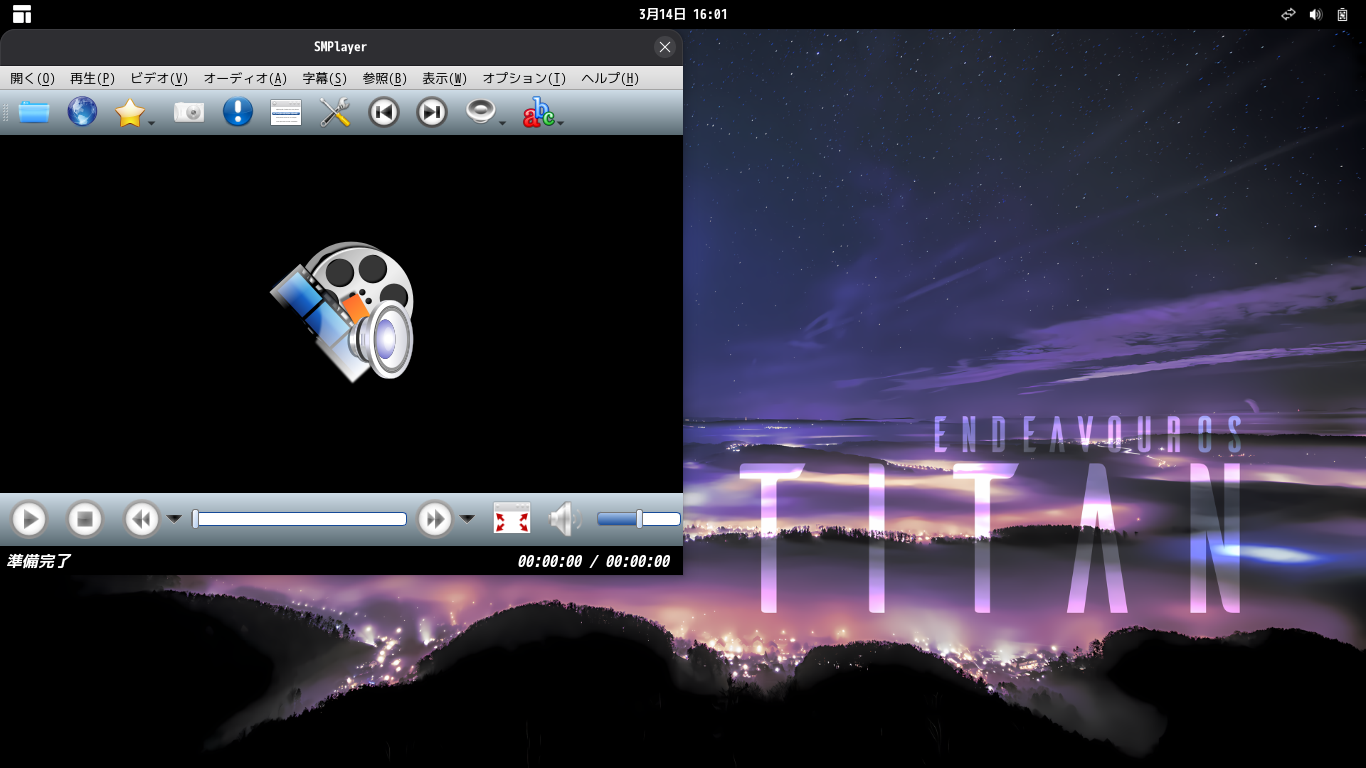Click the SMPlayer window title bar

340,47
